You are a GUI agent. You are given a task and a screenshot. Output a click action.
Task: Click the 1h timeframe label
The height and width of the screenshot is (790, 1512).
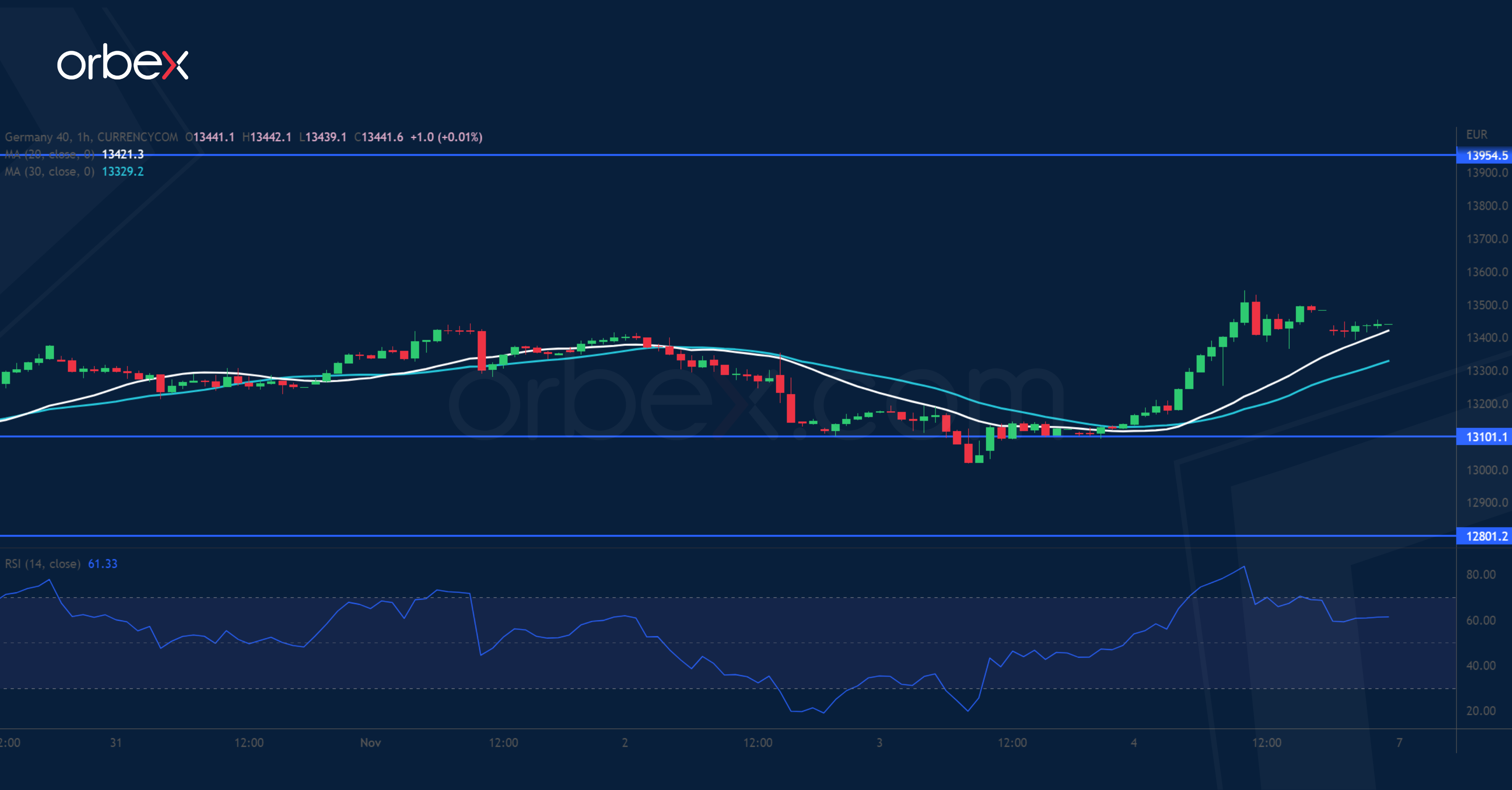pyautogui.click(x=84, y=137)
